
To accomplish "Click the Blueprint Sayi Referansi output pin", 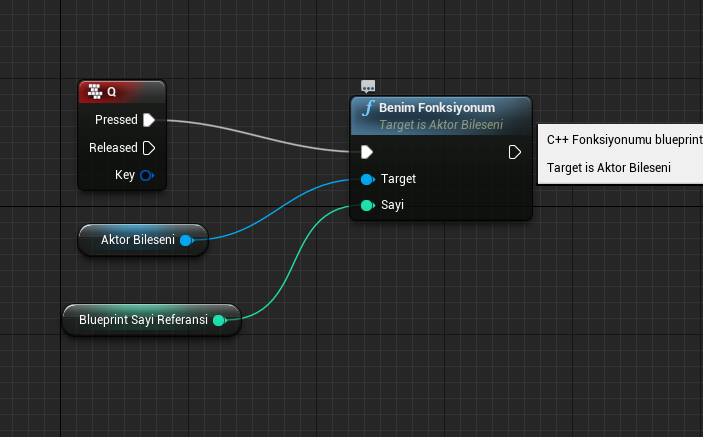I will tap(220, 320).
